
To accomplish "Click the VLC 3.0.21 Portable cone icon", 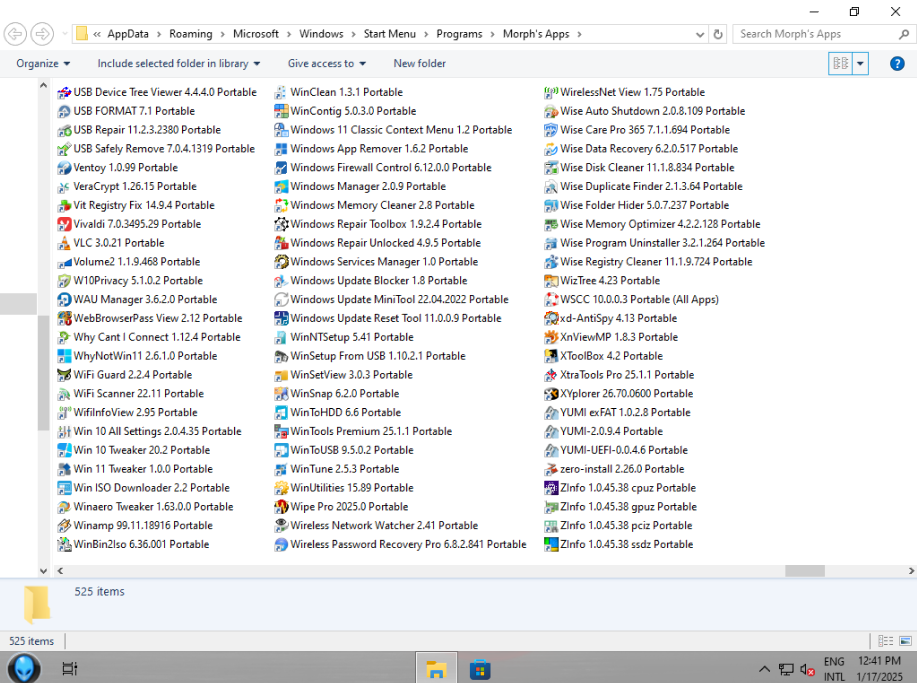I will [x=64, y=243].
